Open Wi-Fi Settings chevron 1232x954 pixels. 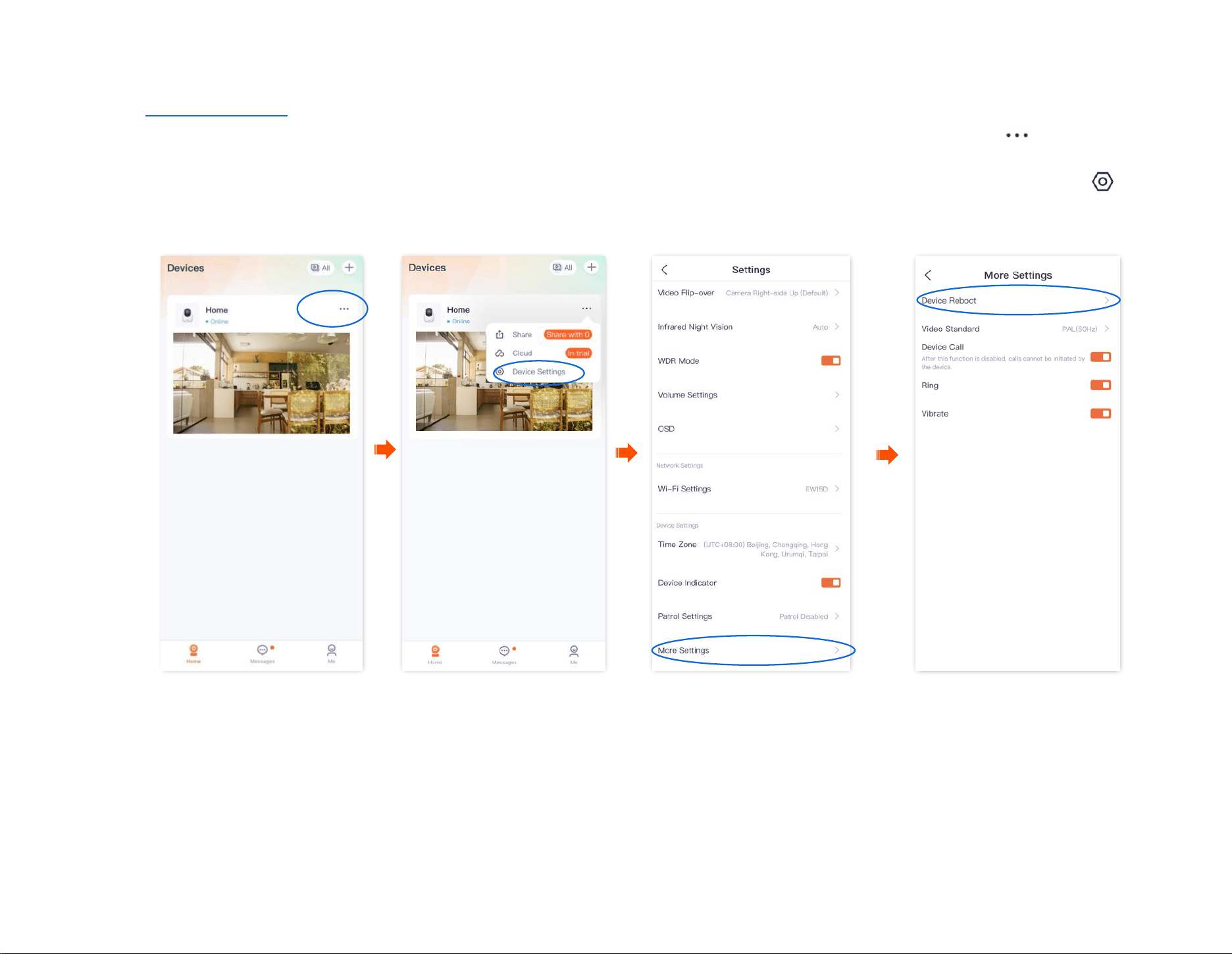(836, 489)
